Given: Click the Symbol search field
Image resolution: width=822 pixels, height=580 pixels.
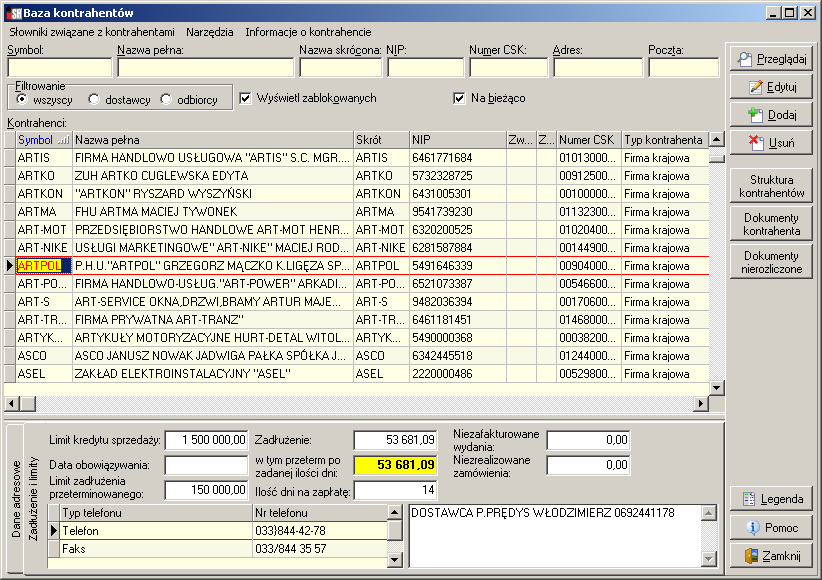Looking at the screenshot, I should tap(60, 68).
